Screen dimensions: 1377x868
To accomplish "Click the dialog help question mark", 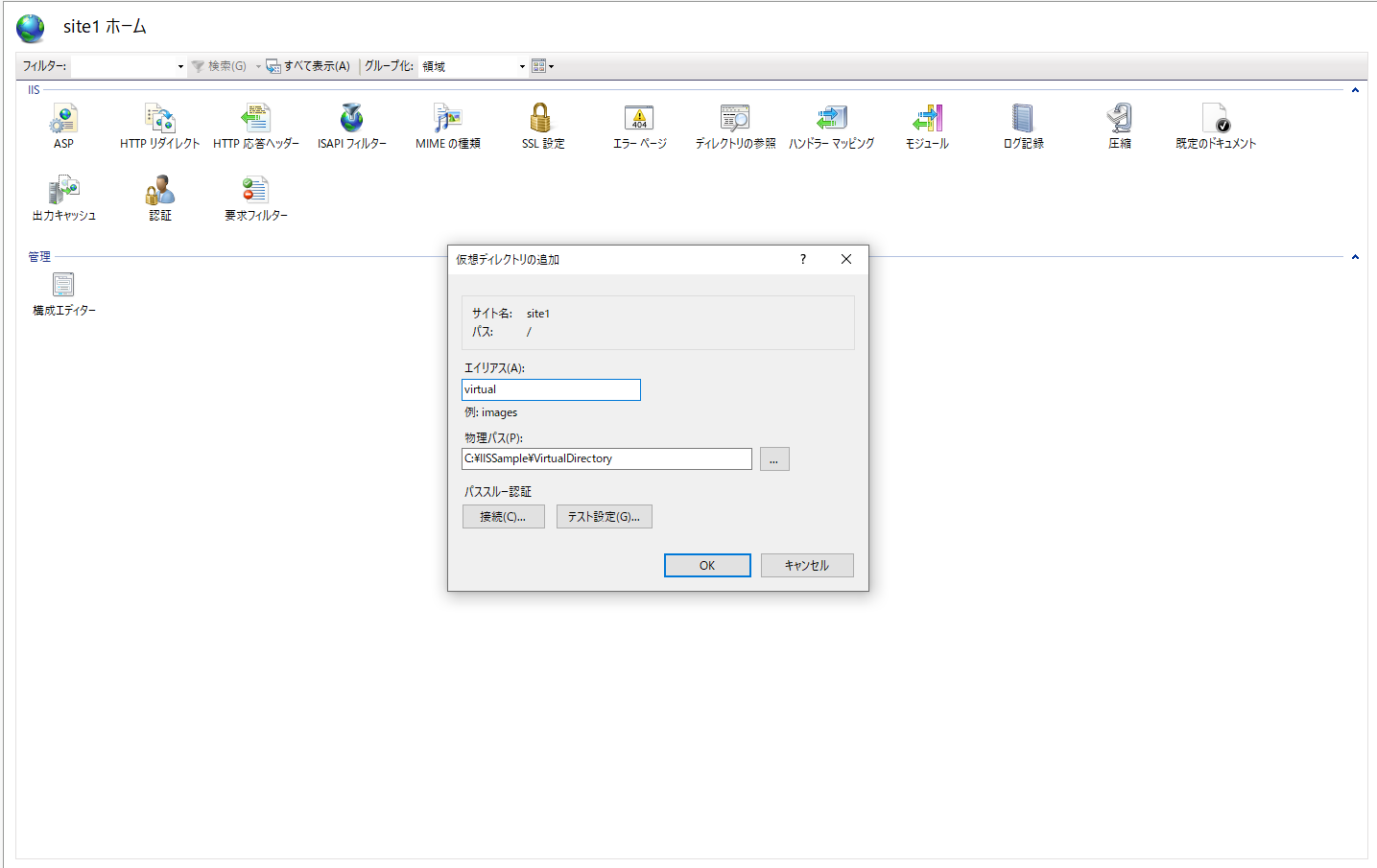I will pos(803,259).
